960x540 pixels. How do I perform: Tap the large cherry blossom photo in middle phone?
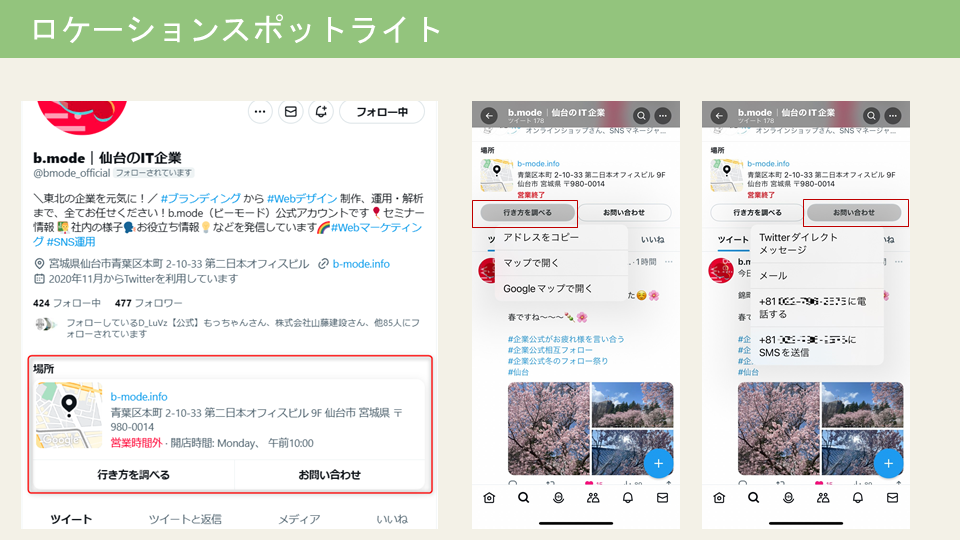(x=548, y=429)
